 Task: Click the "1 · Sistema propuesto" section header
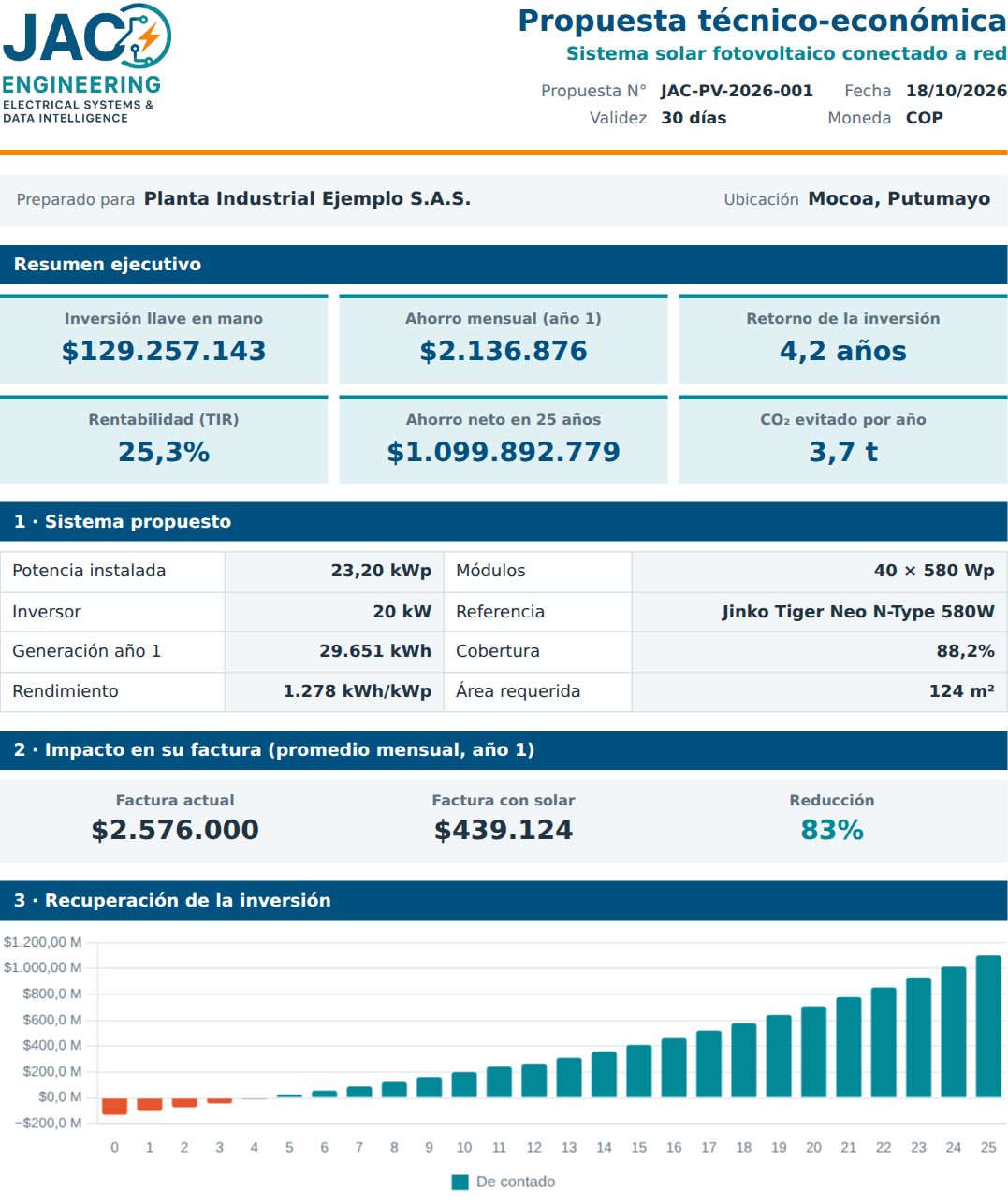(x=504, y=522)
